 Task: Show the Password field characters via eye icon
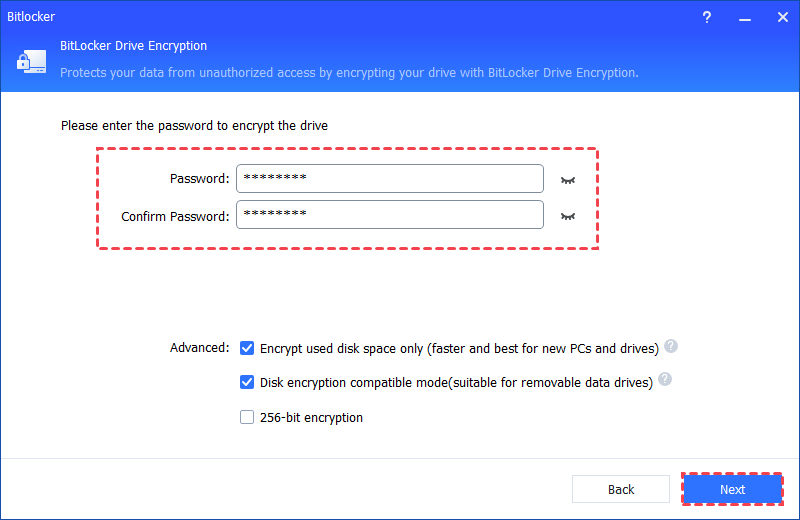tap(569, 180)
